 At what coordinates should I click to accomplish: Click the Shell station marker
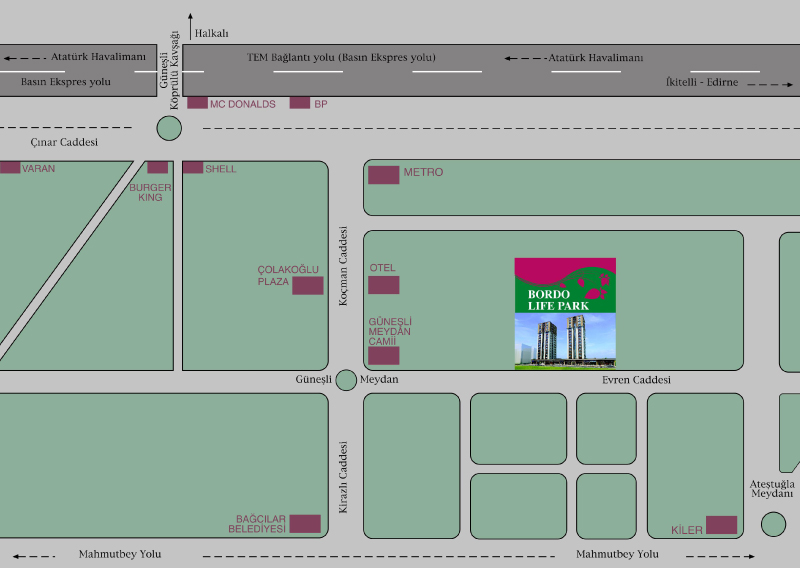click(193, 168)
